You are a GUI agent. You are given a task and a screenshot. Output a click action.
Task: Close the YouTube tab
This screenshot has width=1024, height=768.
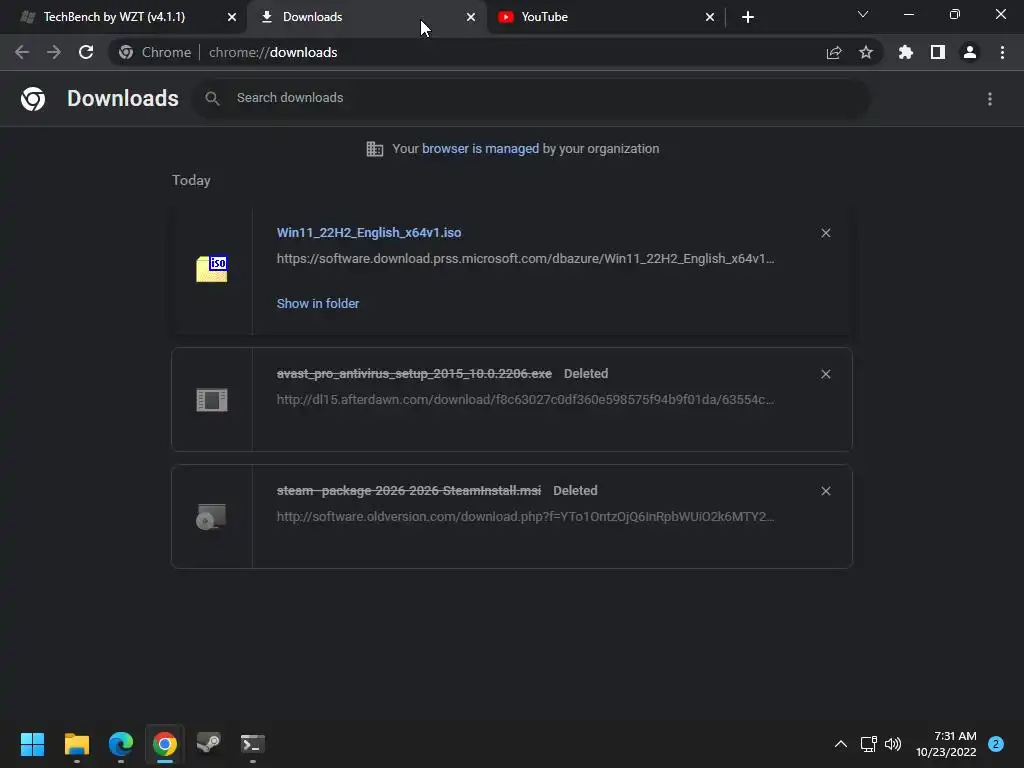pos(710,17)
